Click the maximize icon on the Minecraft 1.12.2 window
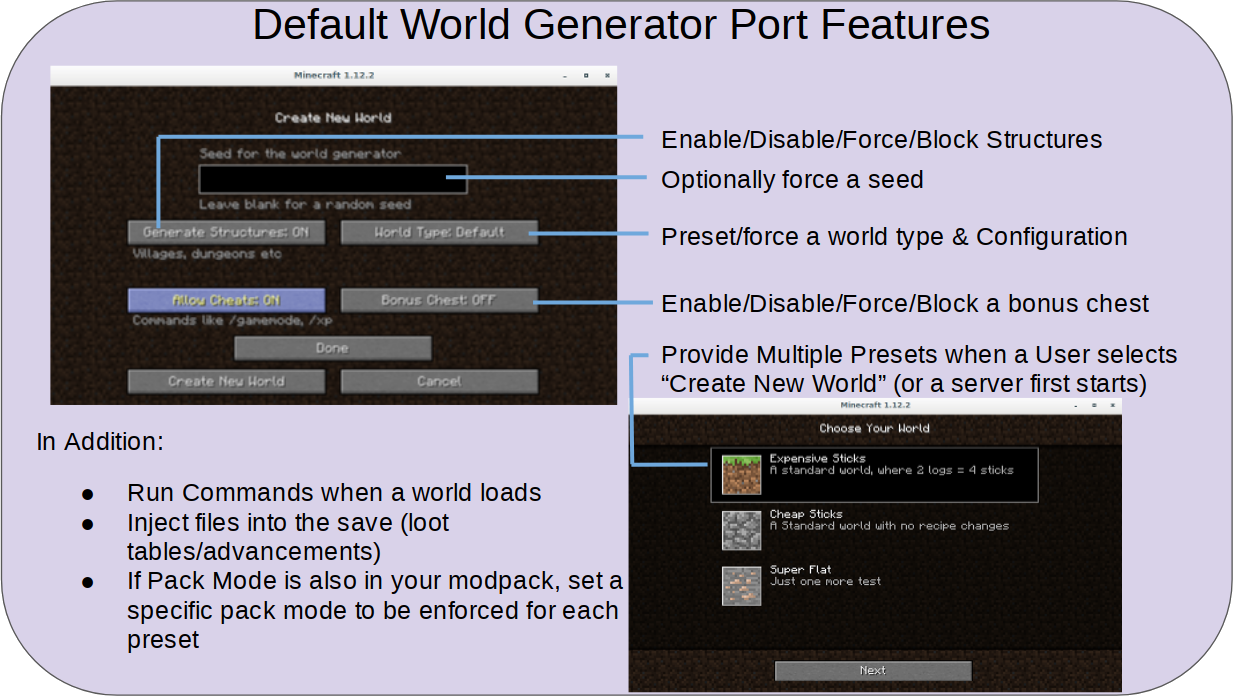Image resolution: width=1233 pixels, height=696 pixels. 586,75
